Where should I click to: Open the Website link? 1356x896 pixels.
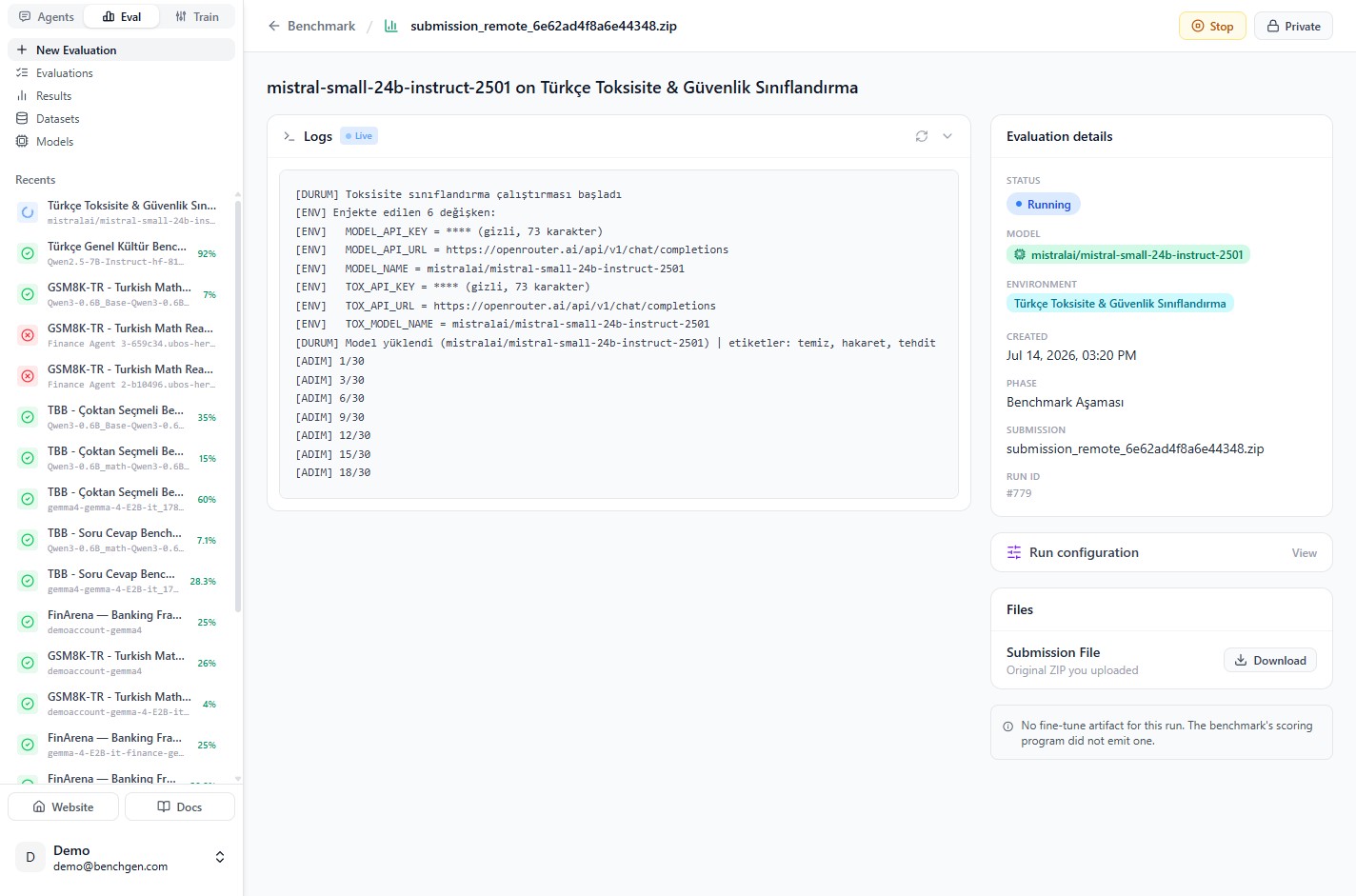click(63, 806)
